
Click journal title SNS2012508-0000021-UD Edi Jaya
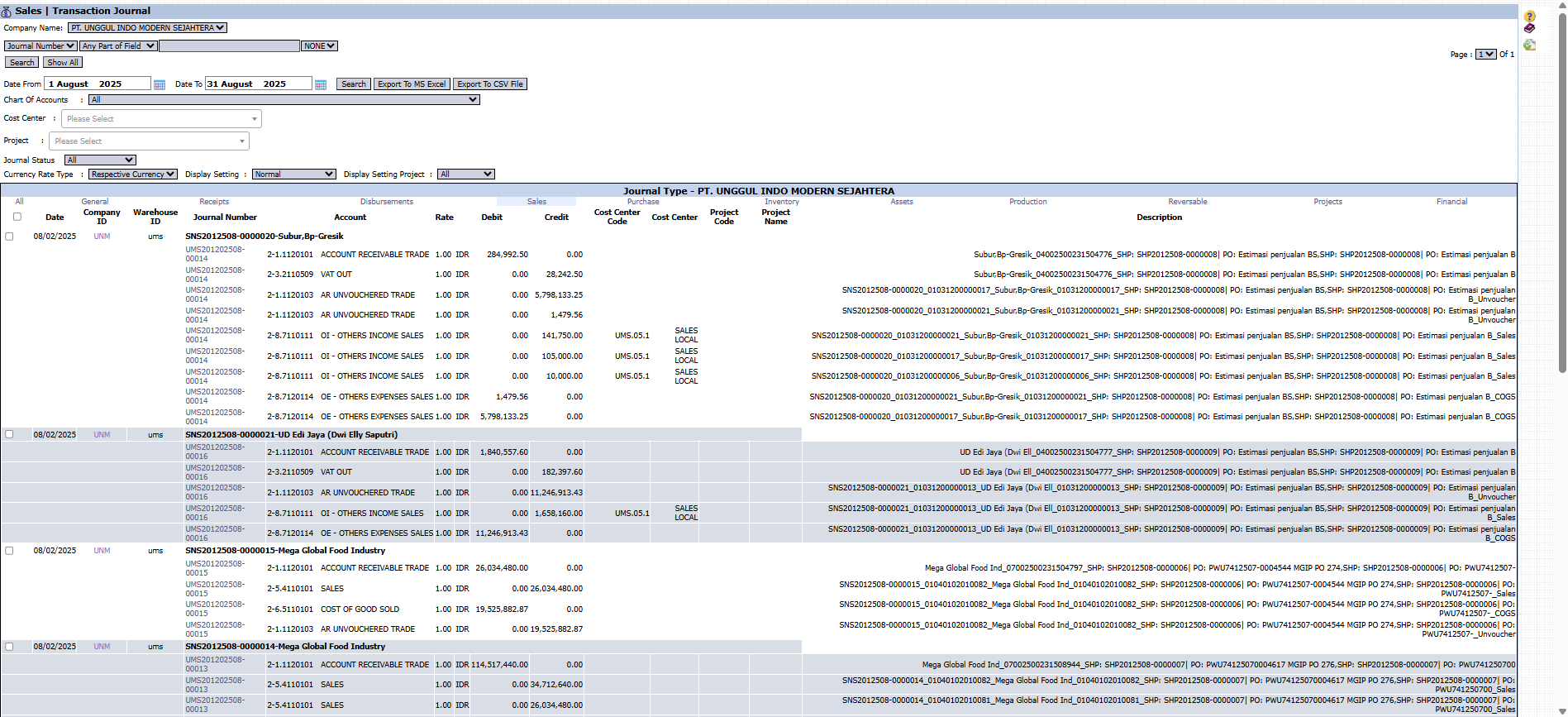click(291, 435)
